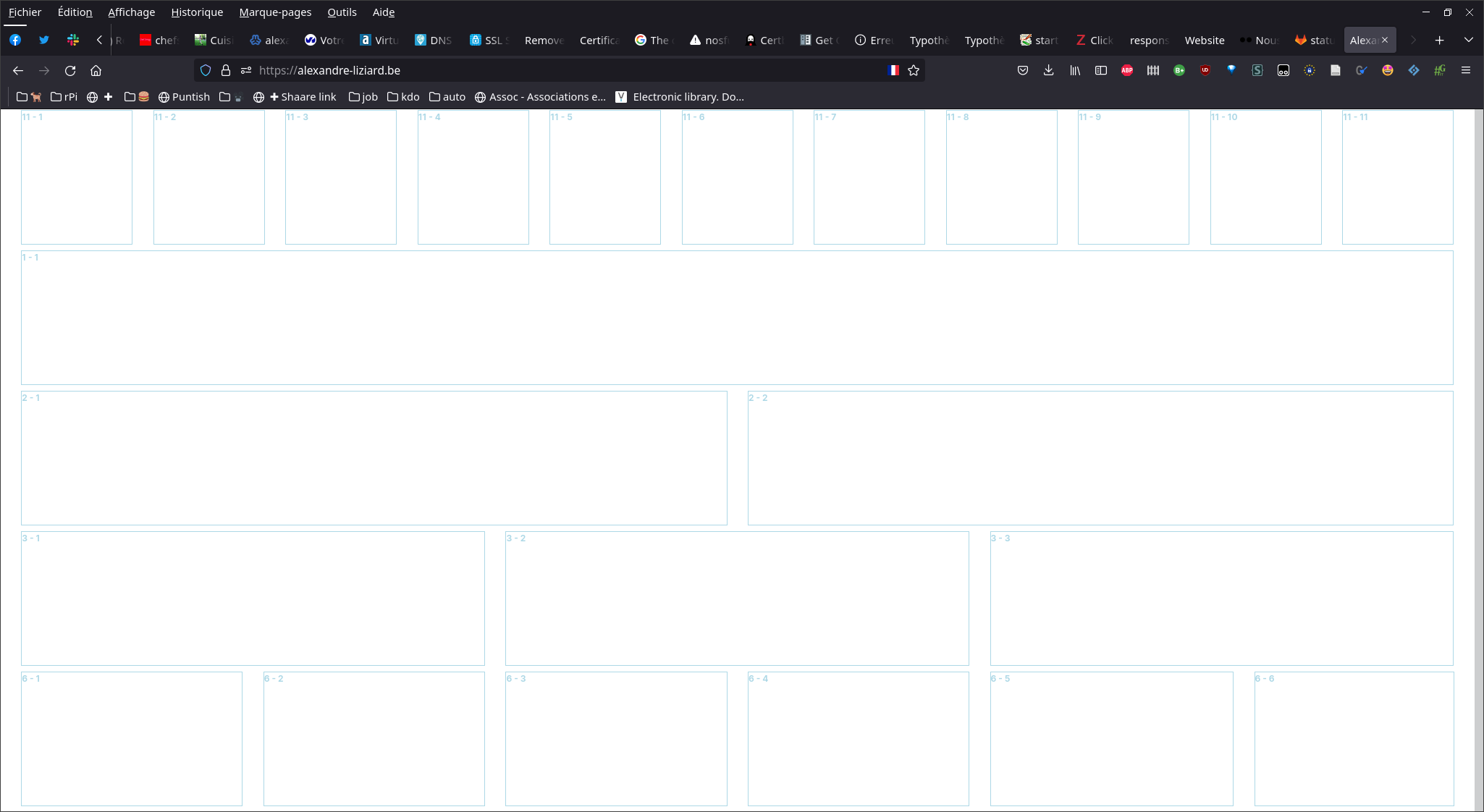Bookmark this page with the star

tap(914, 70)
